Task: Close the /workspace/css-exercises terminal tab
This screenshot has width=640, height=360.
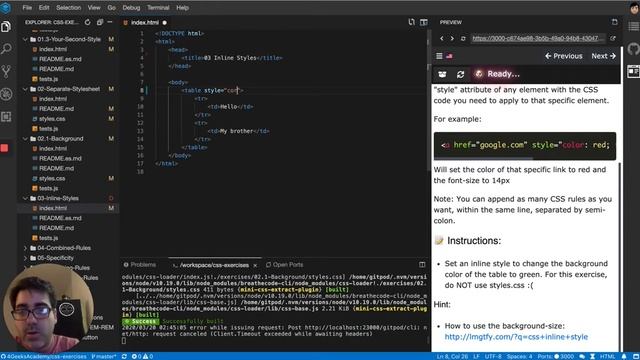Action: coord(255,265)
